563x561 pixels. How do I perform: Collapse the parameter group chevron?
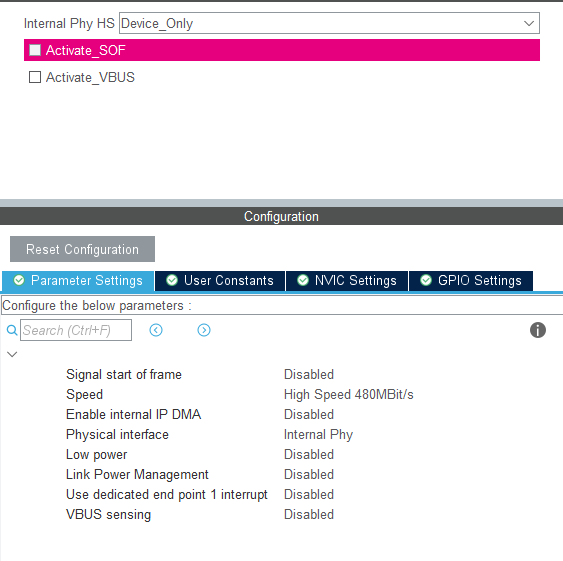coord(12,354)
